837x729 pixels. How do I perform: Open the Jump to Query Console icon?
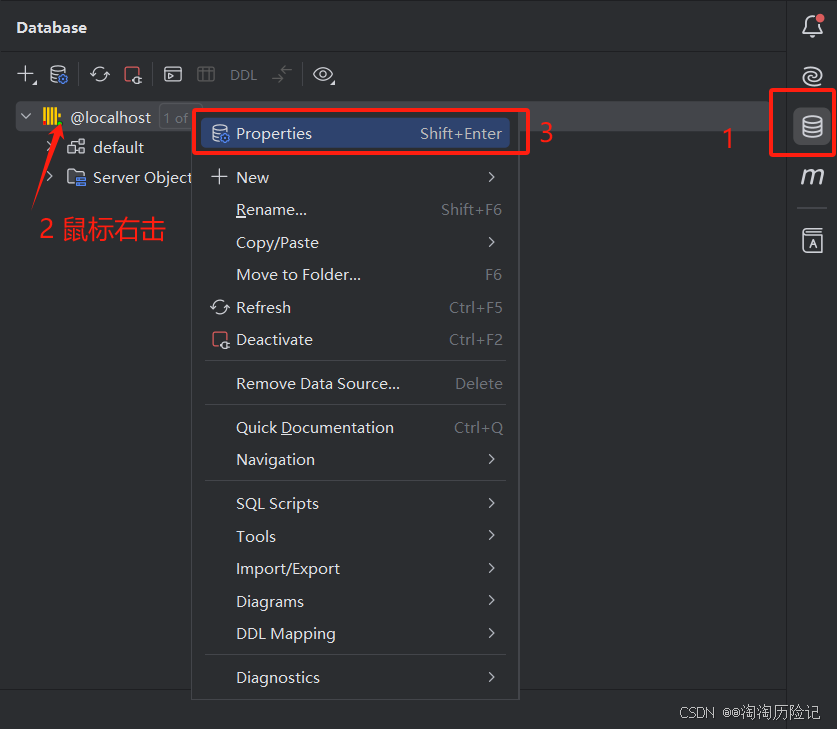[x=174, y=74]
